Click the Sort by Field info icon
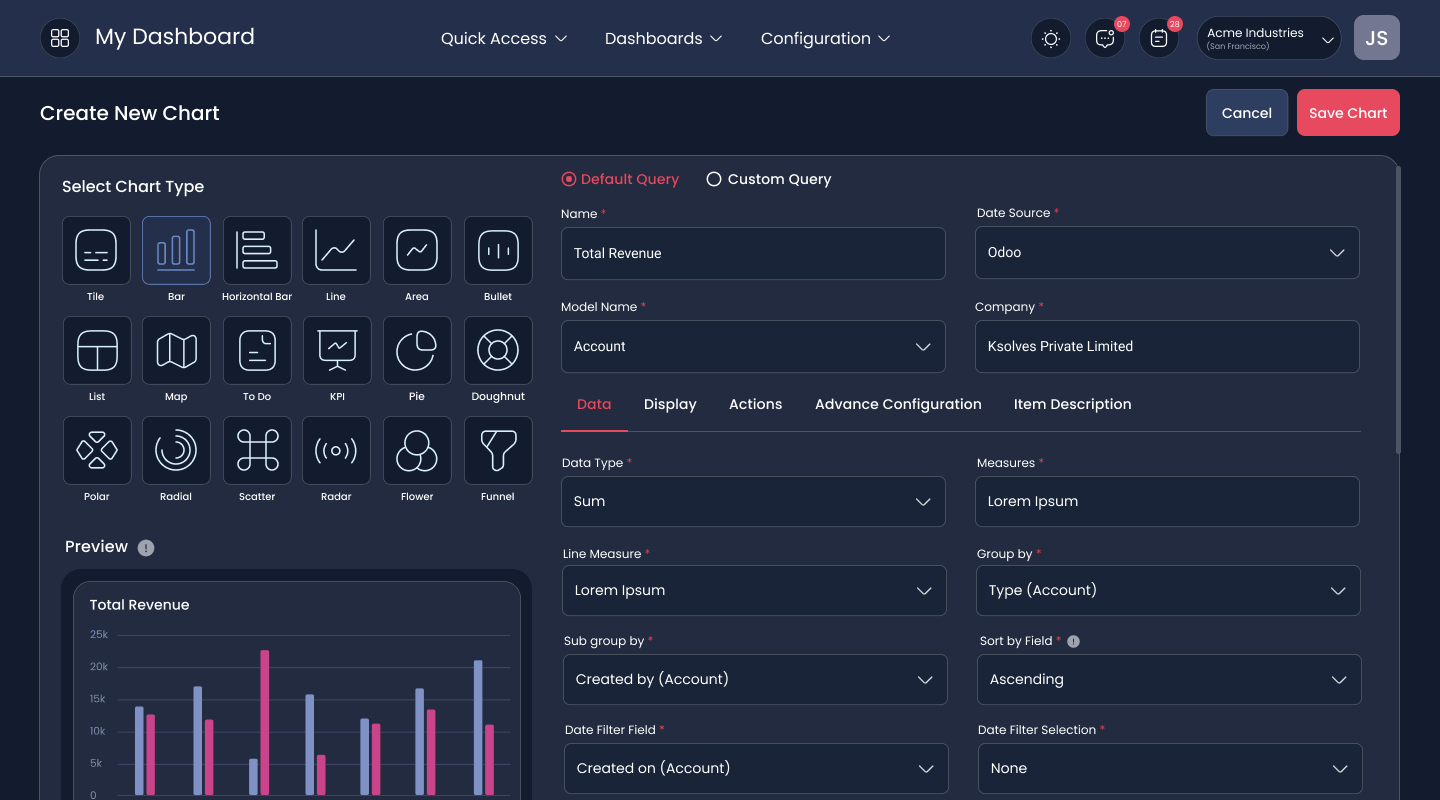1440x800 pixels. tap(1073, 641)
